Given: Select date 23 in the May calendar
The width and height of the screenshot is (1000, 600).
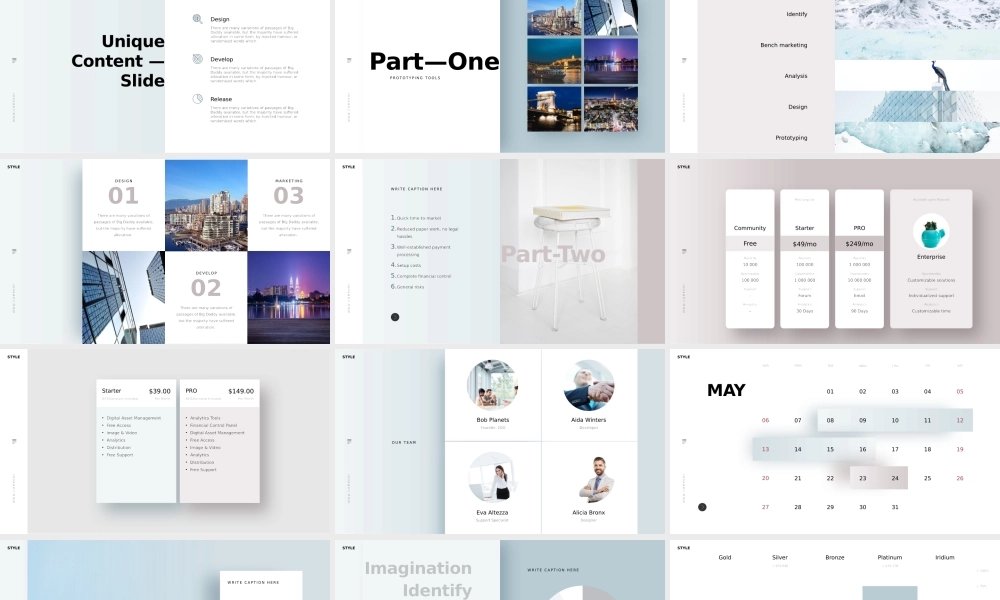Looking at the screenshot, I should tap(862, 478).
